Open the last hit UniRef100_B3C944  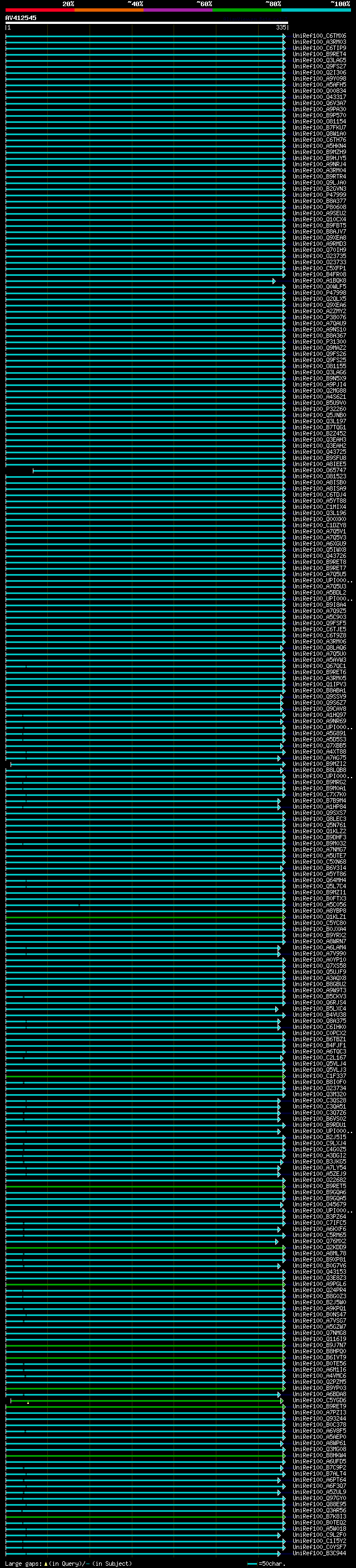coord(319,1553)
